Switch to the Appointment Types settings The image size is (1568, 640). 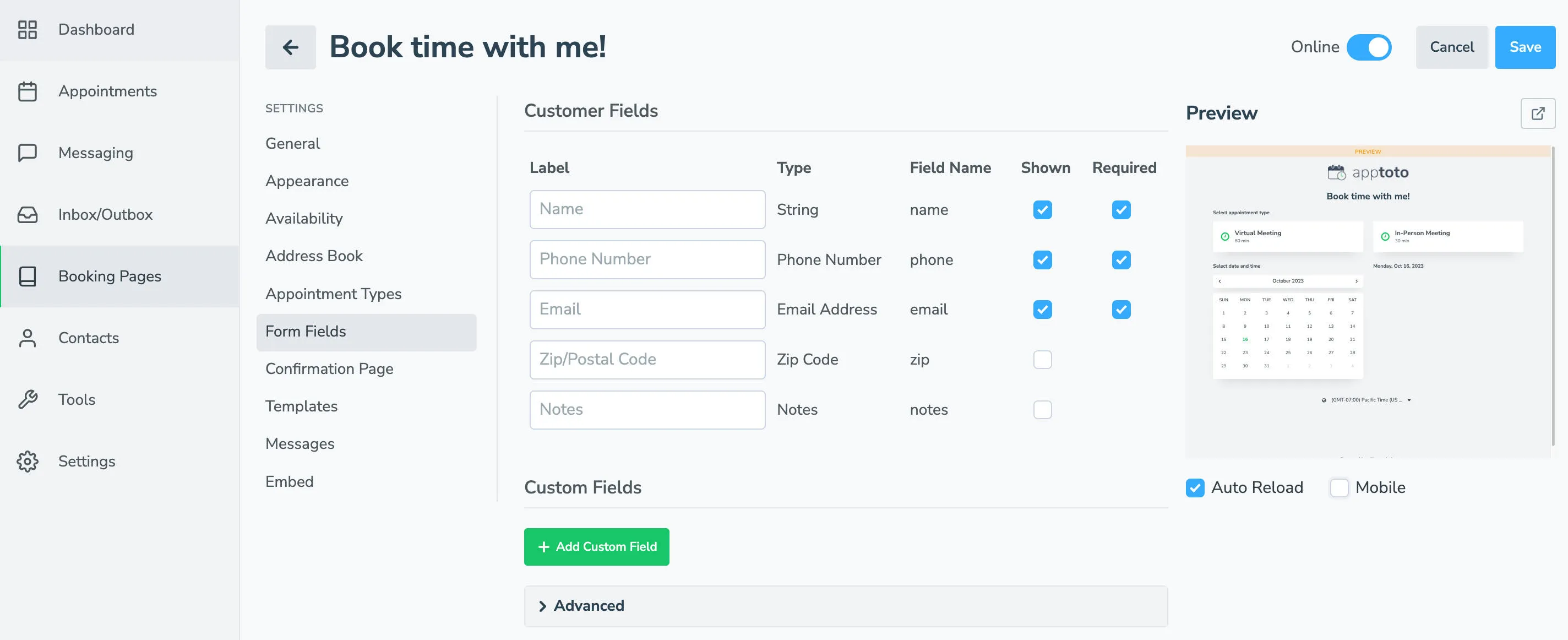[x=334, y=294]
